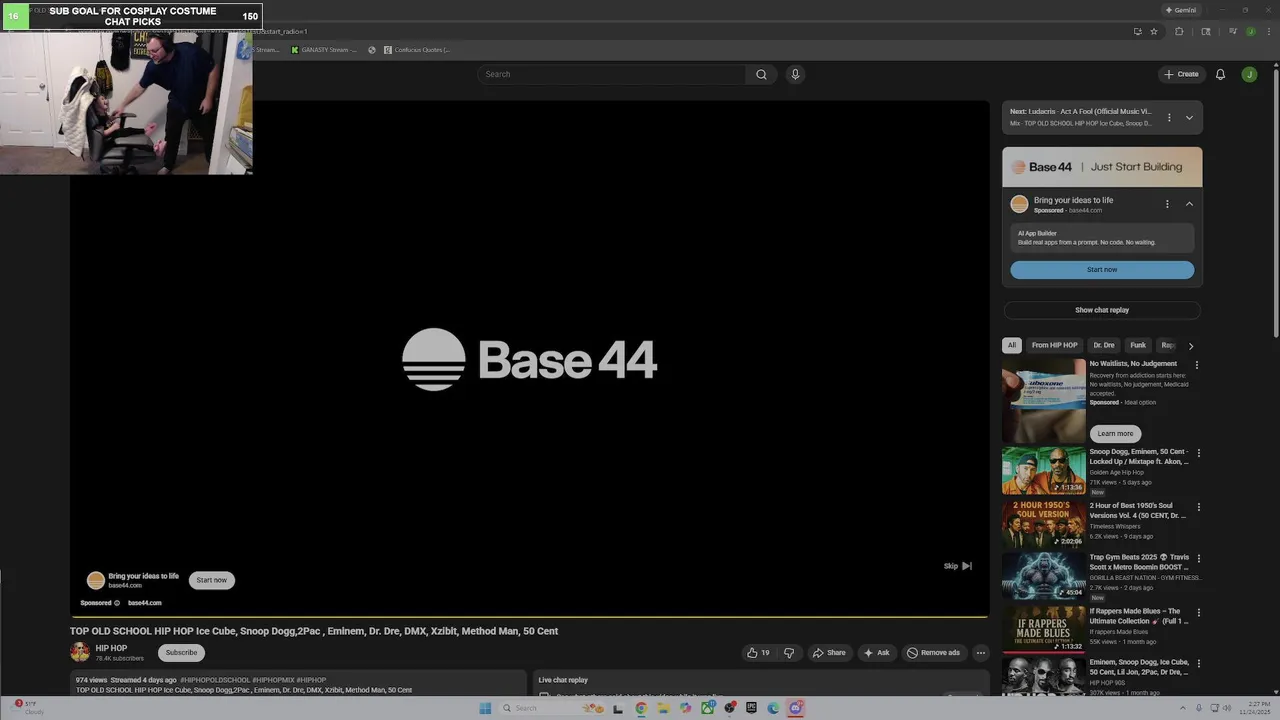Click the ad info icon beside Sponsored
The height and width of the screenshot is (720, 1280).
(x=117, y=603)
